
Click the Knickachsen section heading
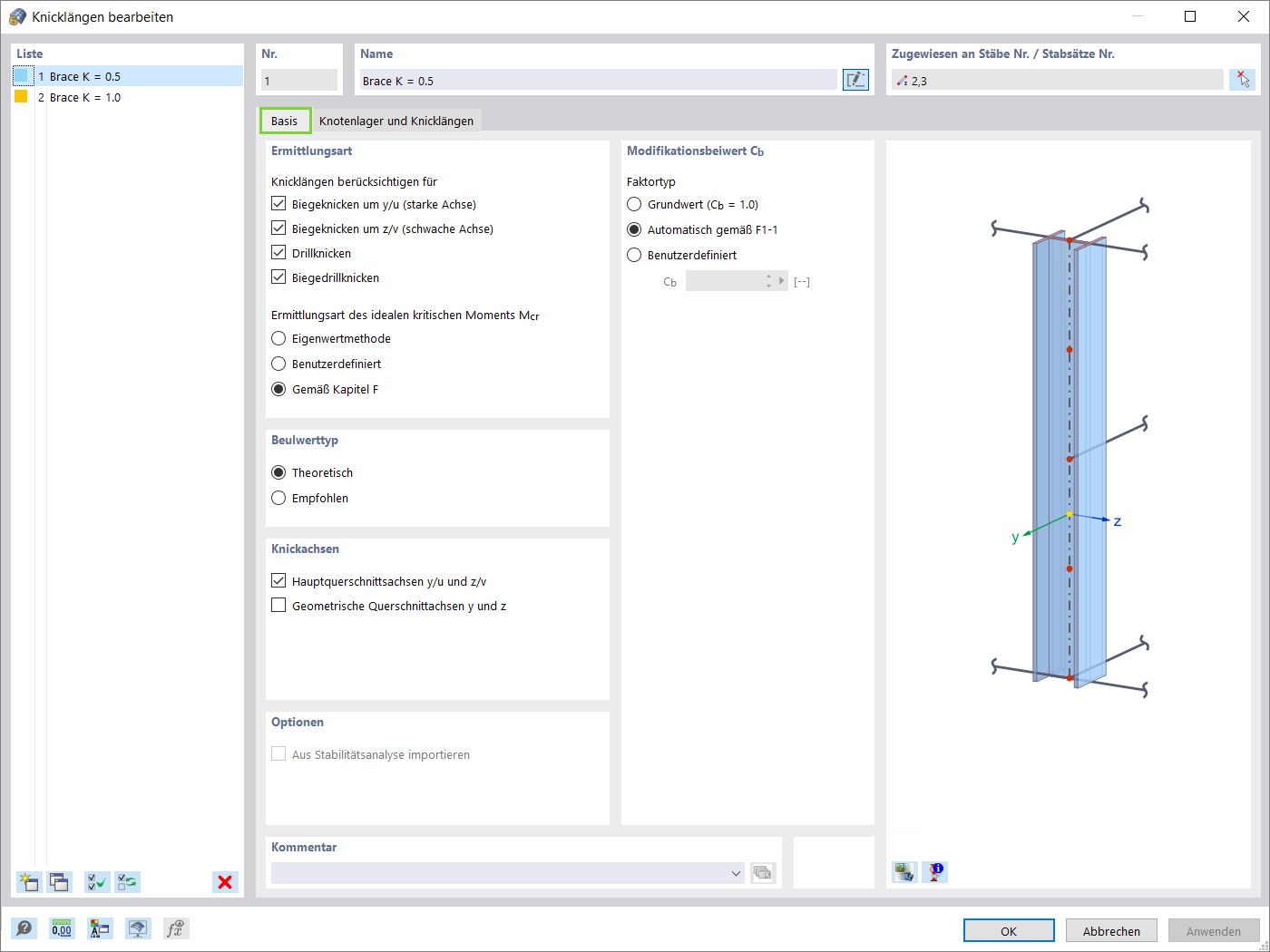pyautogui.click(x=305, y=549)
